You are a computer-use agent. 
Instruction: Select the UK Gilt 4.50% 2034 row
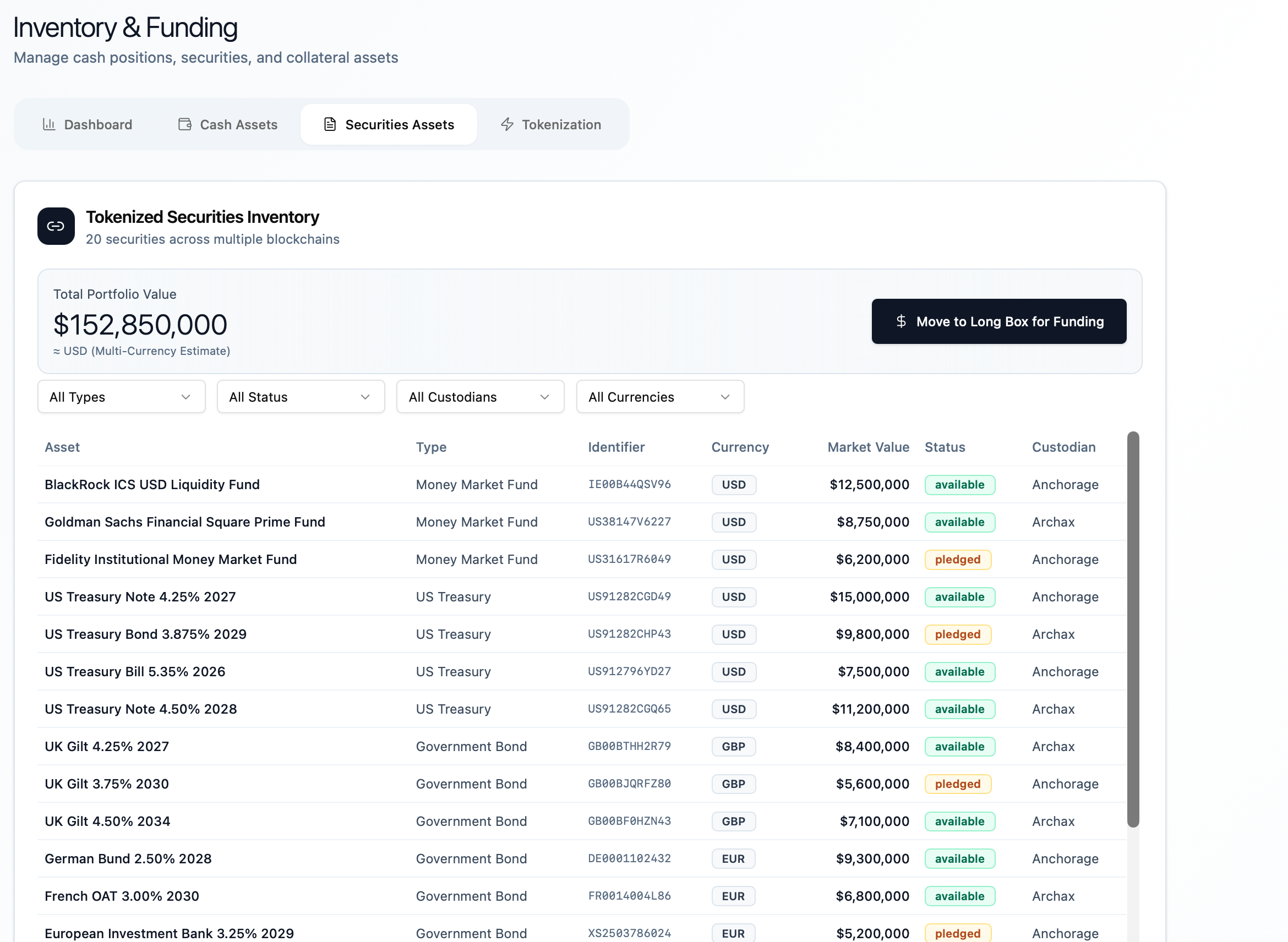[582, 821]
